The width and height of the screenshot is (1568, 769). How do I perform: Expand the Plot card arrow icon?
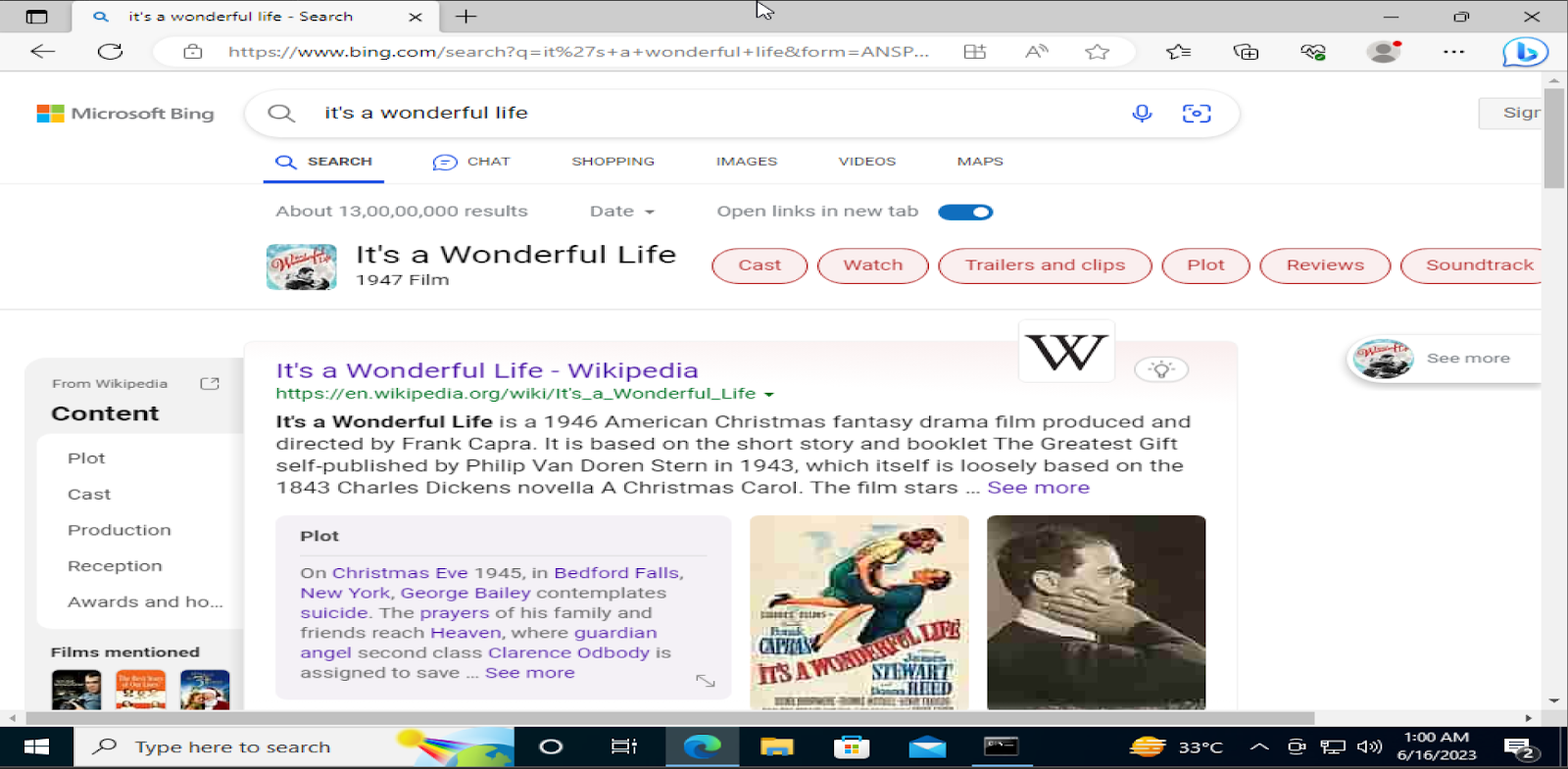706,680
